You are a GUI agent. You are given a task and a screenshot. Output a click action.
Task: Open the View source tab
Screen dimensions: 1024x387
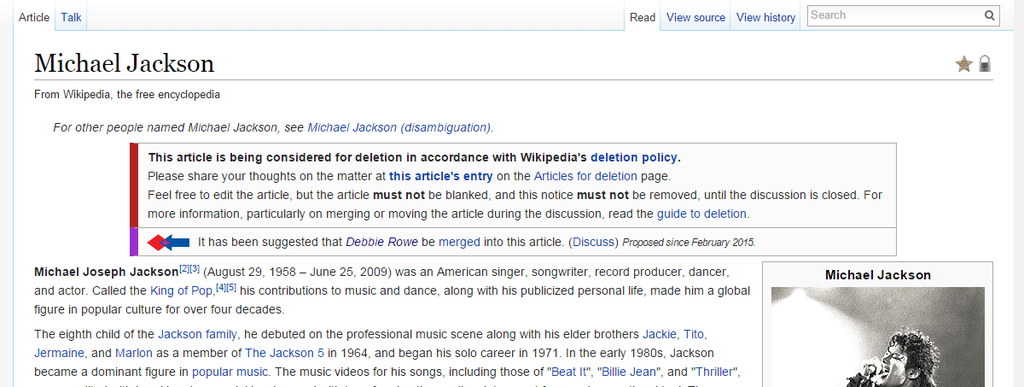coord(696,18)
